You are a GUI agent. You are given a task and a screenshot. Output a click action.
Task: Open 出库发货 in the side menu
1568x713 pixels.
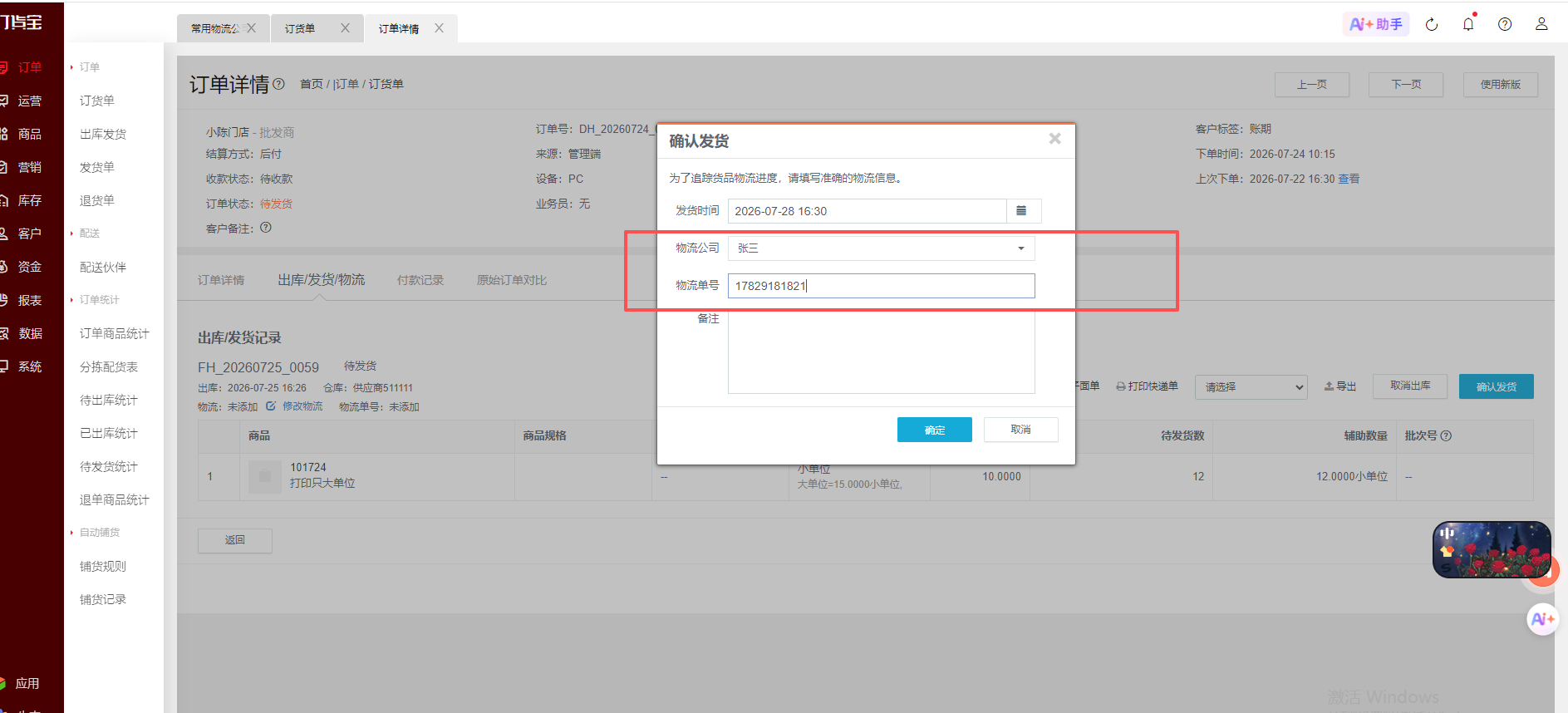tap(103, 134)
